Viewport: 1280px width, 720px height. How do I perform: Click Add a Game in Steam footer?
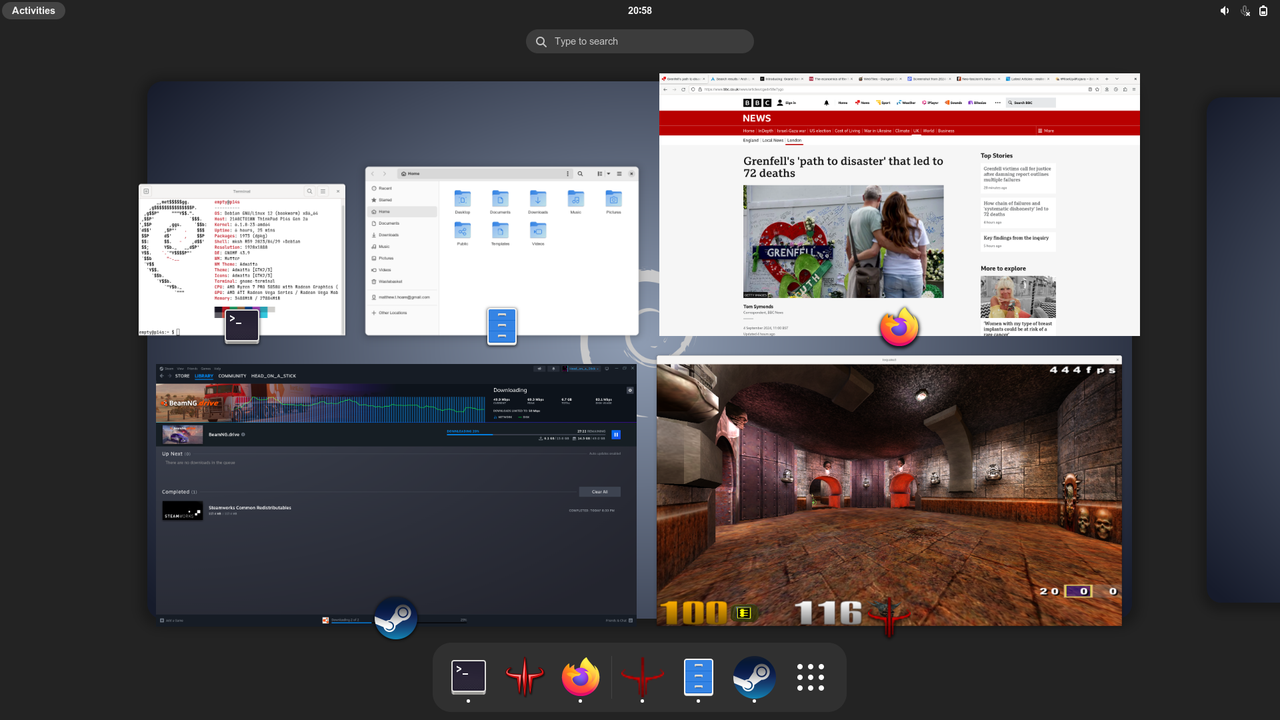pos(170,620)
